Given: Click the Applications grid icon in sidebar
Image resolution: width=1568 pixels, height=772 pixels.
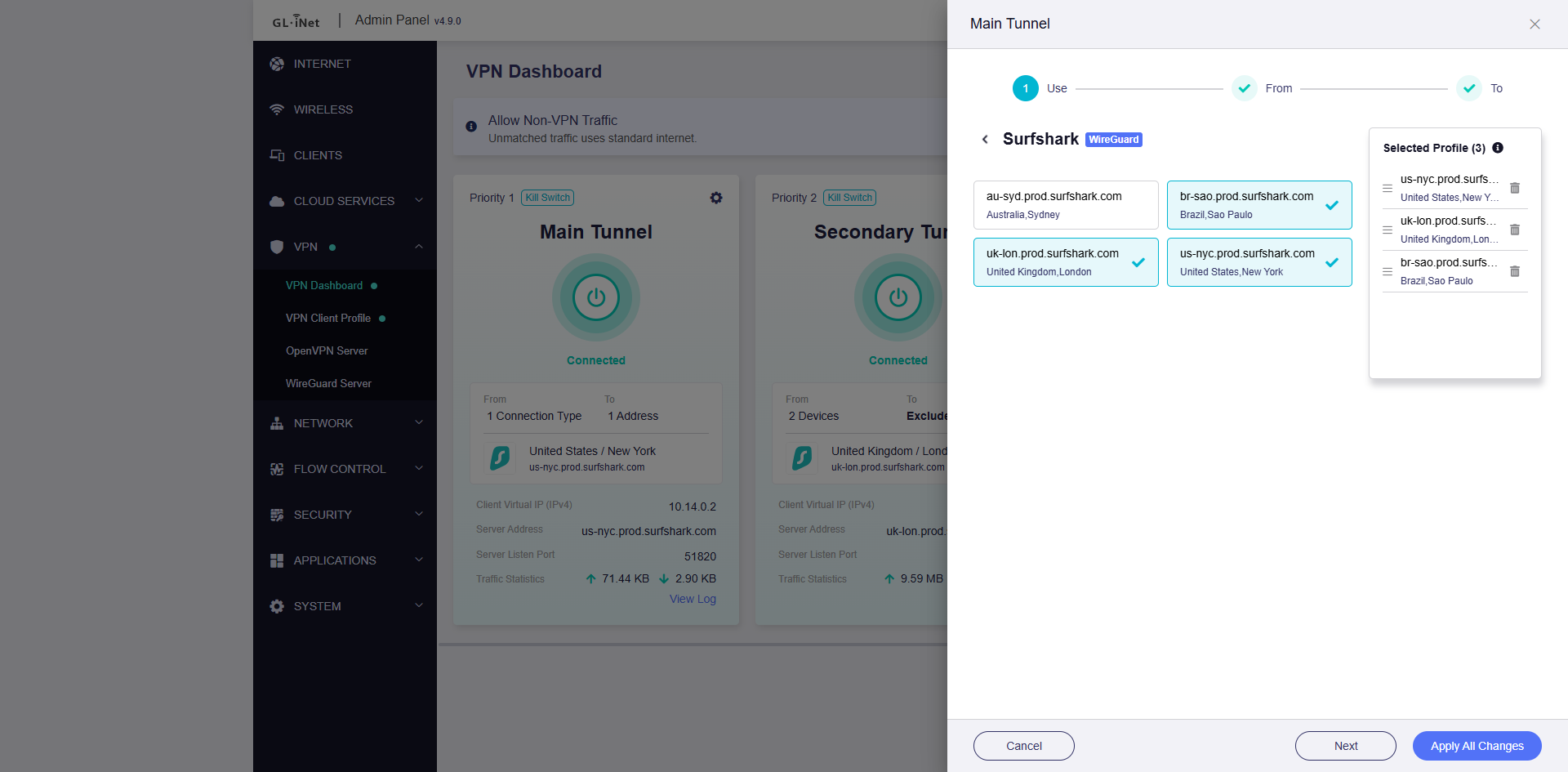Looking at the screenshot, I should coord(277,560).
